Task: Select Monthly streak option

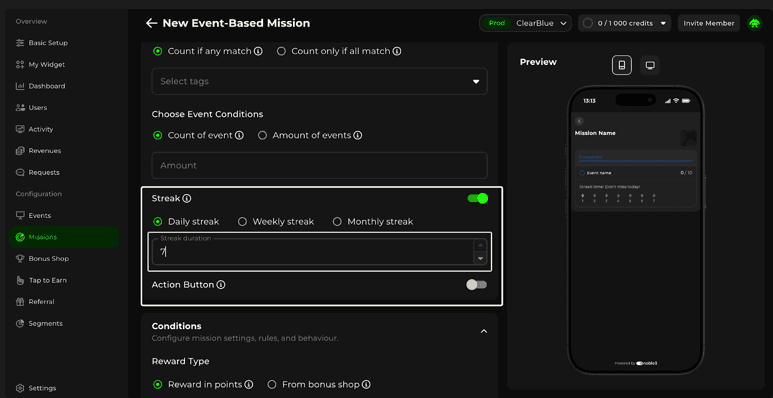Action: click(337, 222)
